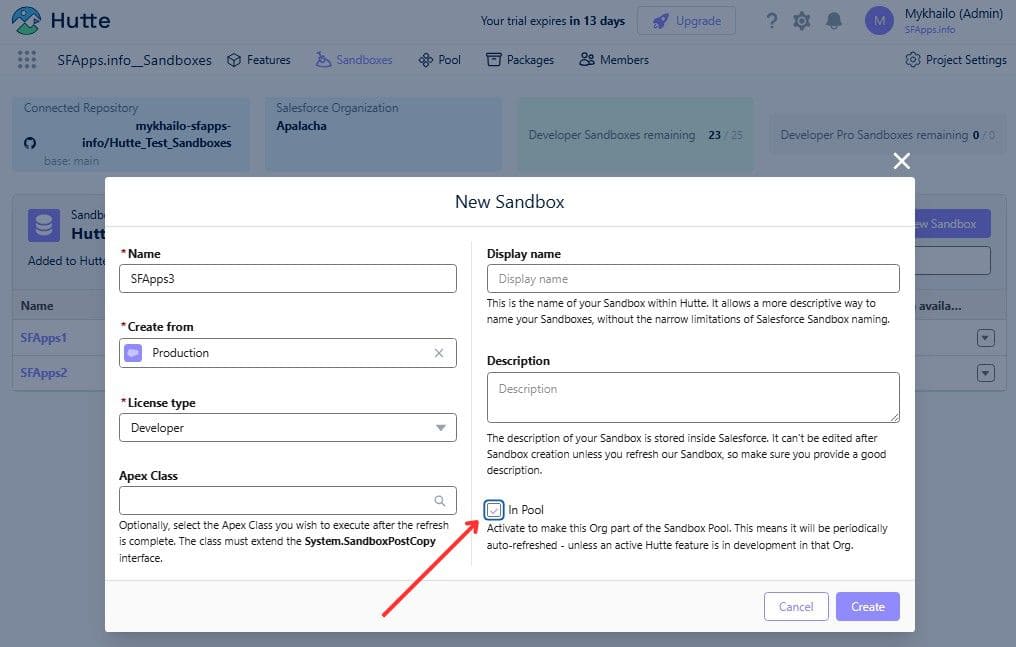The image size is (1016, 647).
Task: Expand the SFApps2 row action menu
Action: point(986,373)
